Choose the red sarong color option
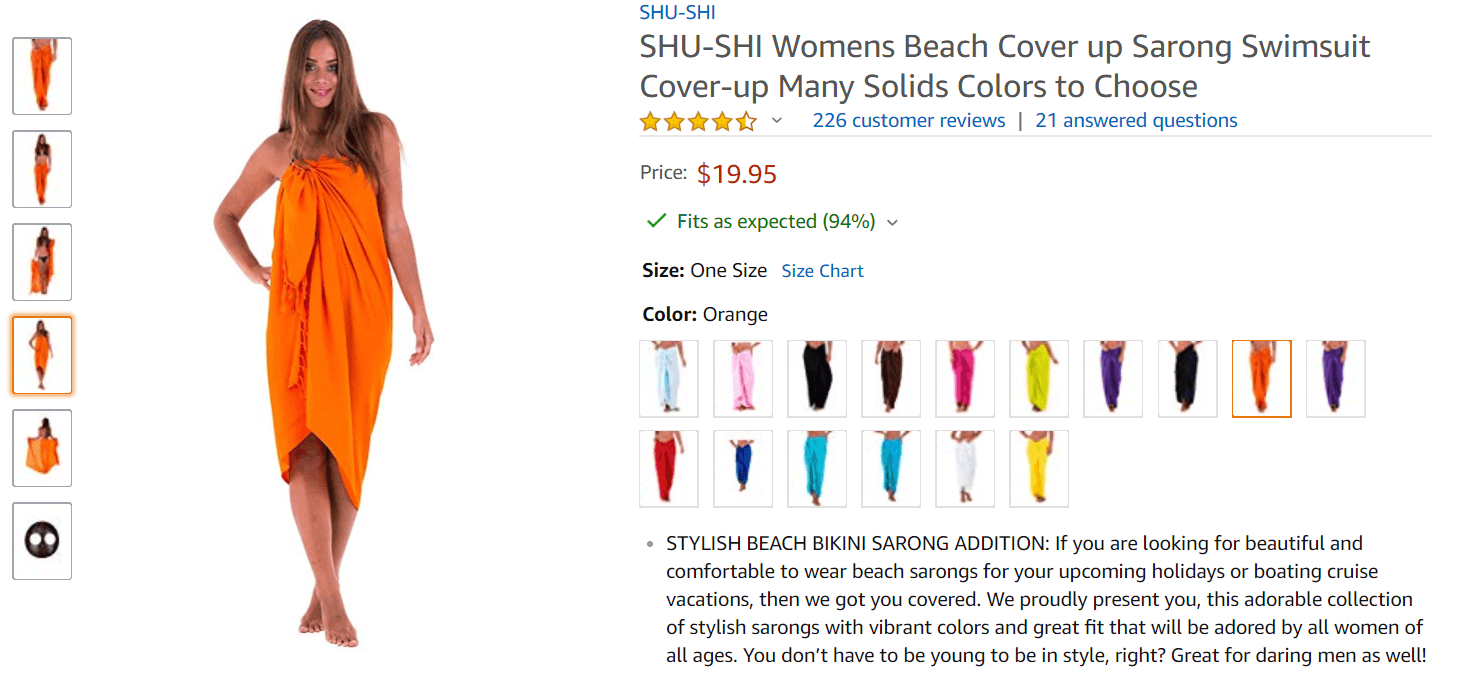Screen dimensions: 1460x675 pos(669,468)
